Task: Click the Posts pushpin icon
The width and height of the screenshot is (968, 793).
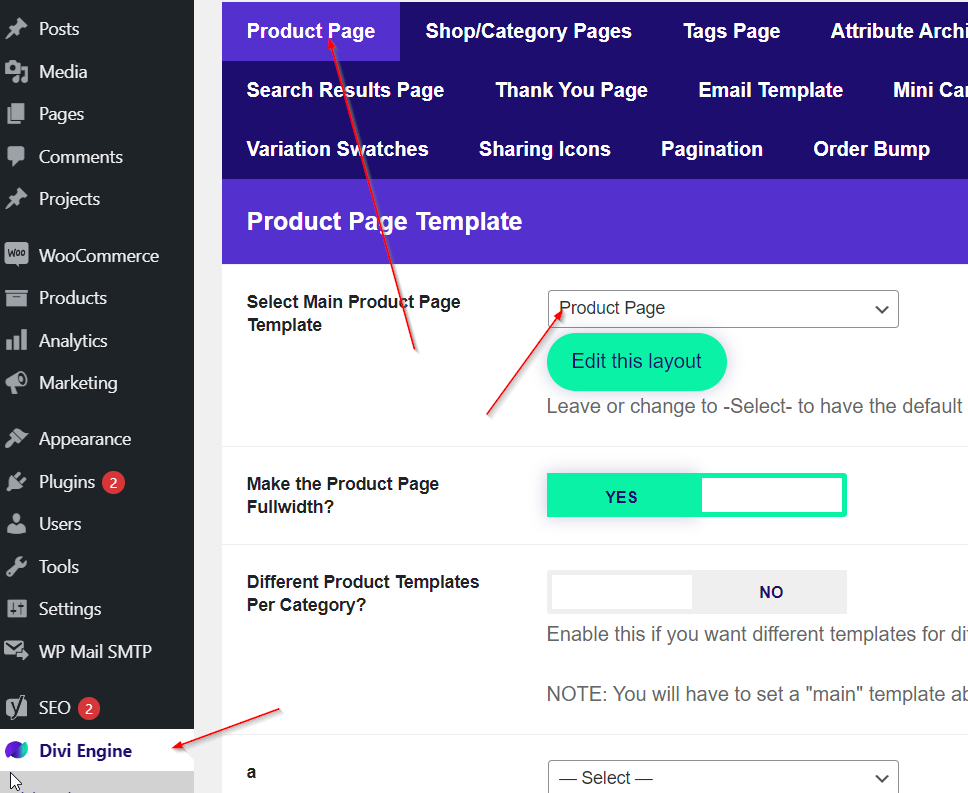Action: [16, 29]
